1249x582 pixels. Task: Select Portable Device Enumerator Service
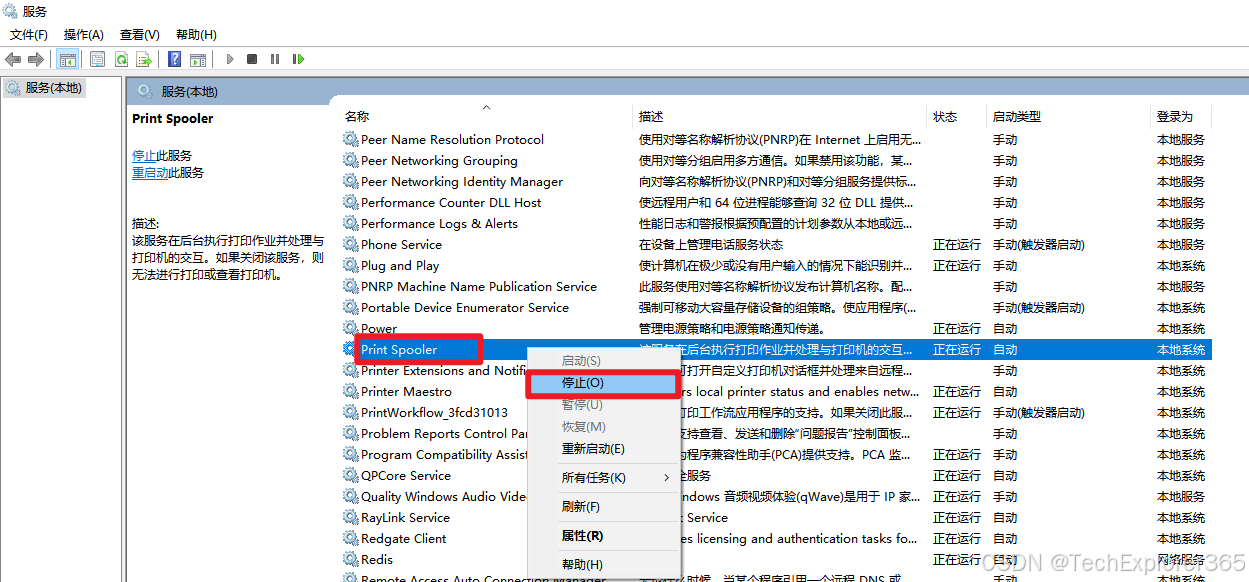point(465,307)
